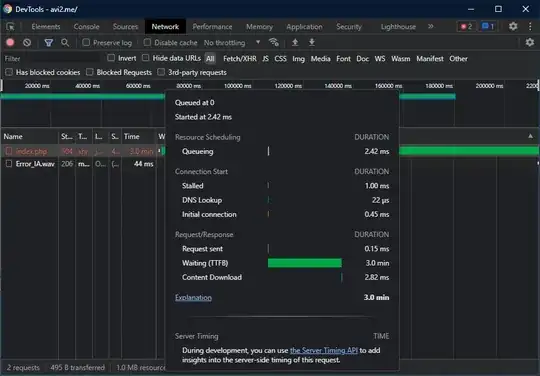Open the Explanation link
This screenshot has height=376, width=540.
[193, 297]
